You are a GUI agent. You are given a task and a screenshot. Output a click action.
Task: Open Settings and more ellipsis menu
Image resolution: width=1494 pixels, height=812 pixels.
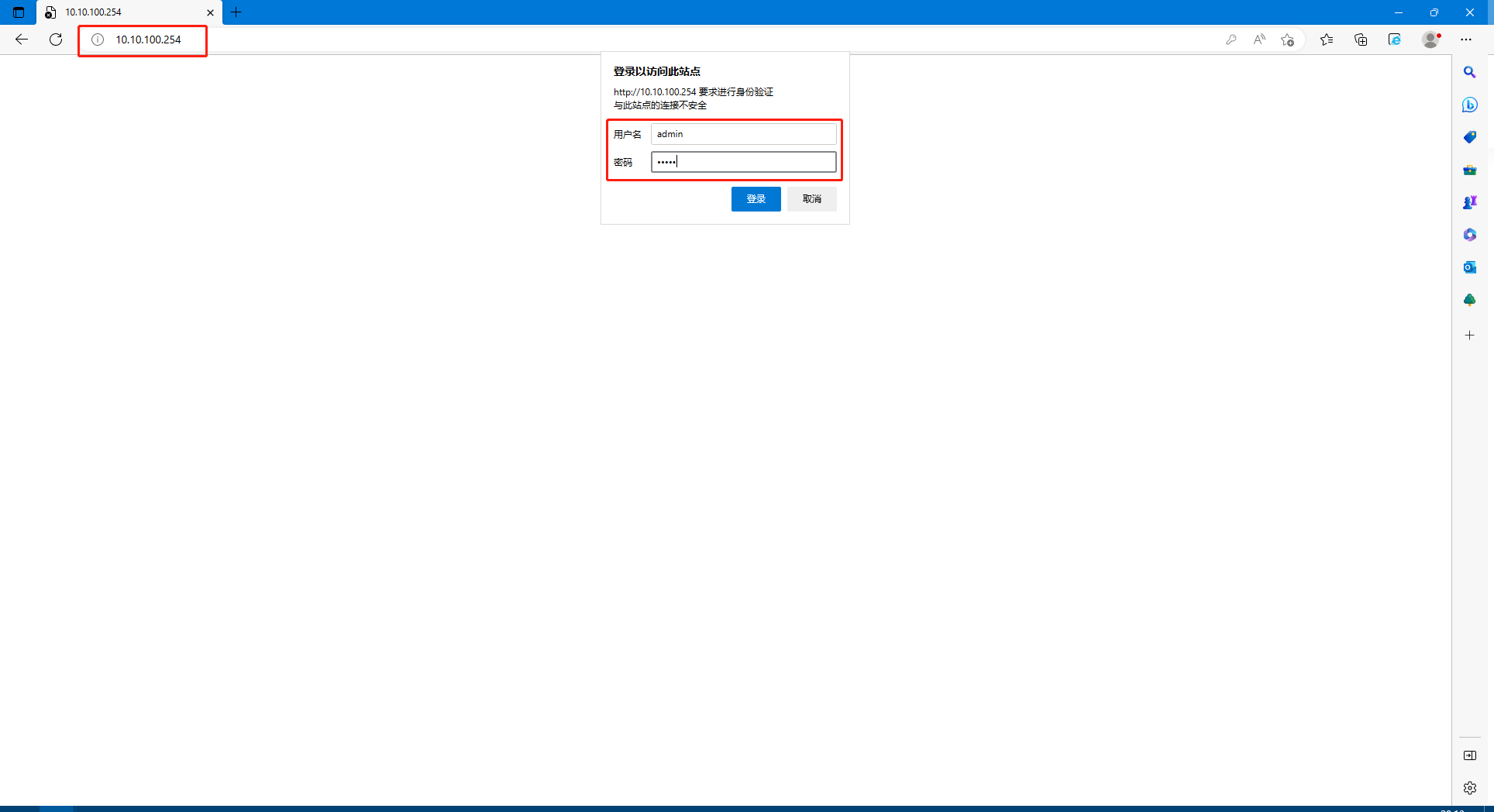pos(1466,40)
